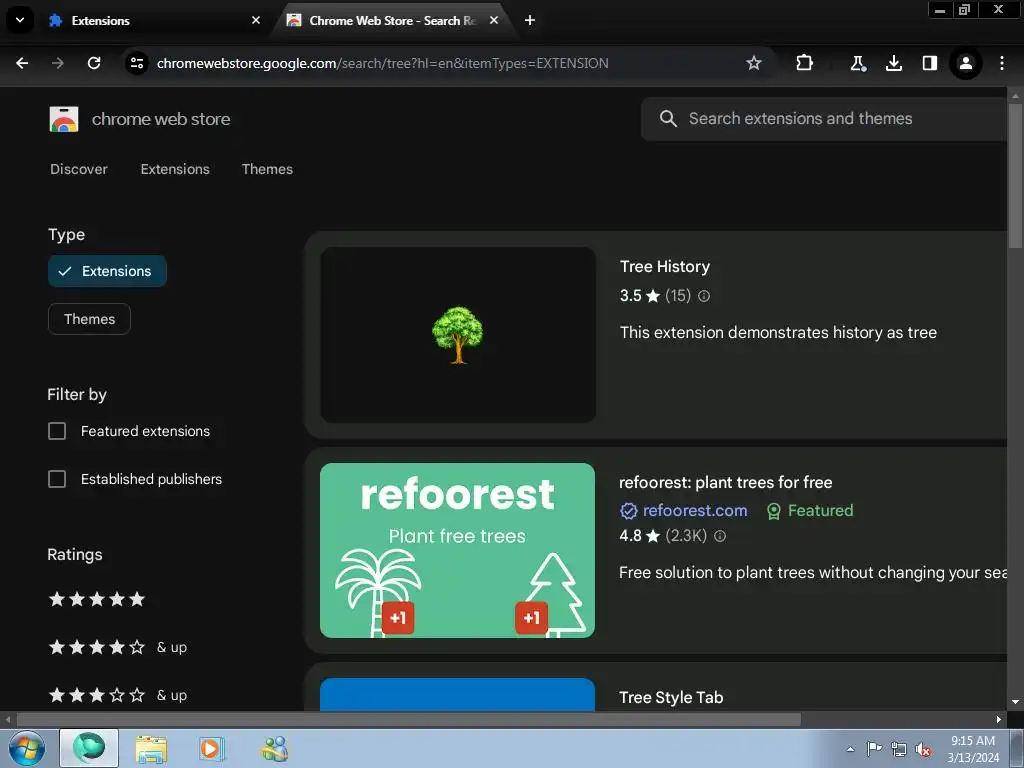Close the Chrome Web Store tab
The height and width of the screenshot is (768, 1024).
tap(494, 20)
